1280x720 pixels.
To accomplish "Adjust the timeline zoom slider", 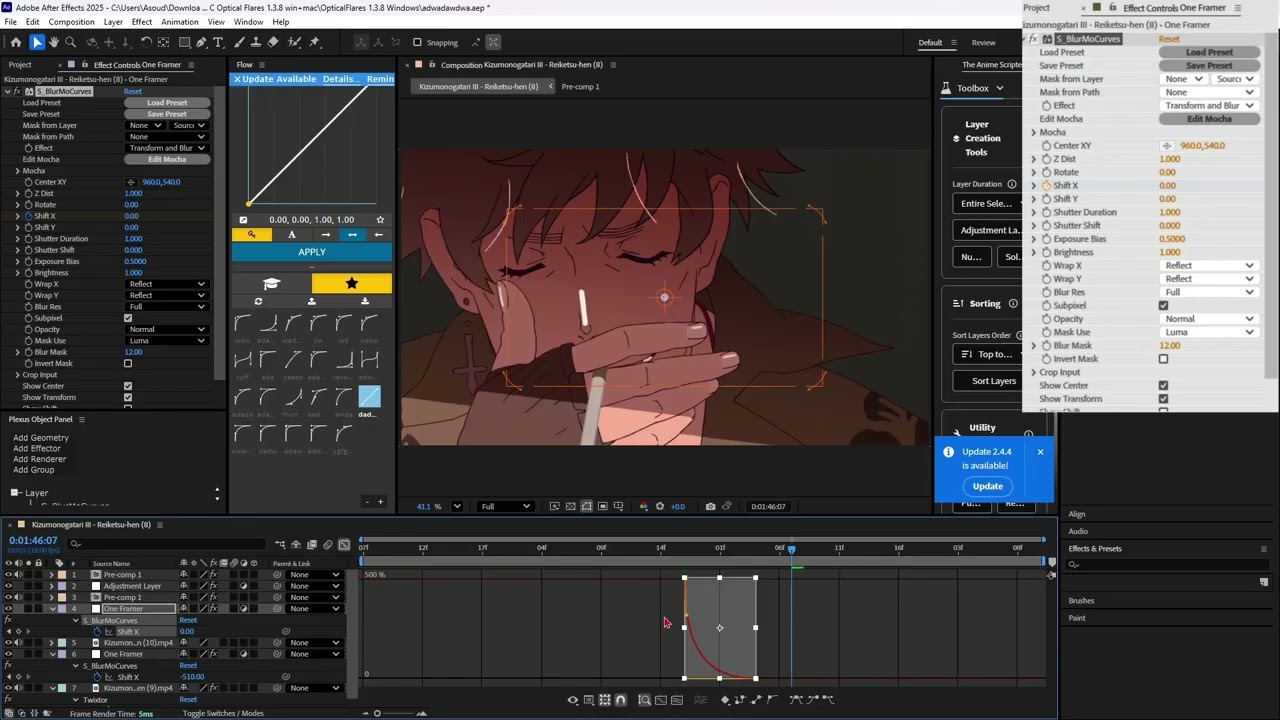I will pos(377,713).
